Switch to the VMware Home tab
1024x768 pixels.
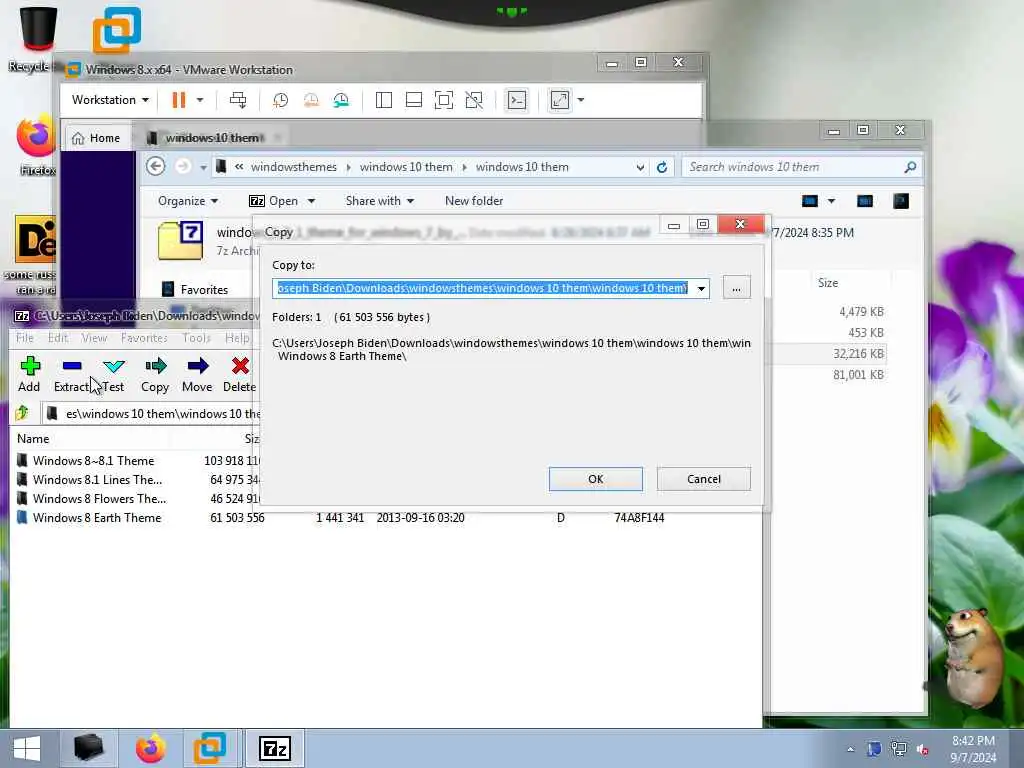pos(97,138)
